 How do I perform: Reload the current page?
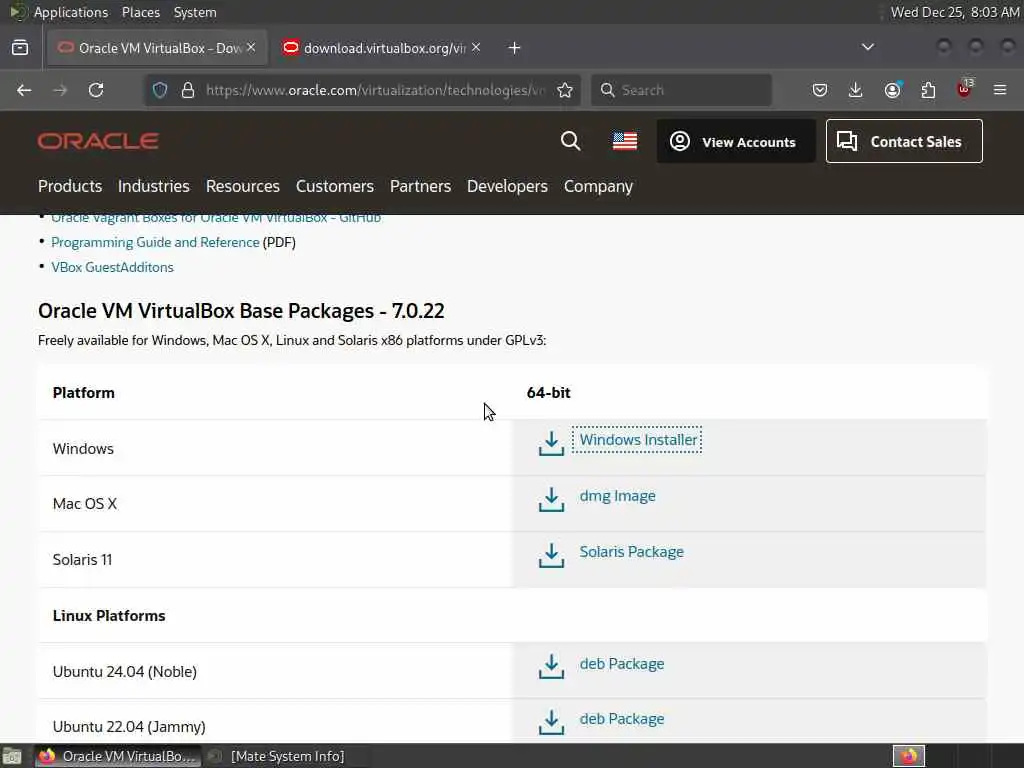tap(96, 90)
